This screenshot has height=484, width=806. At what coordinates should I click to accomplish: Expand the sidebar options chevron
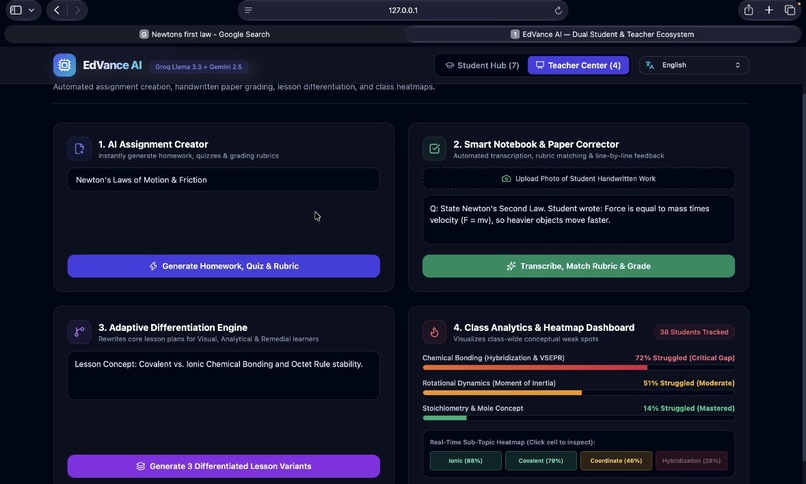(x=31, y=10)
